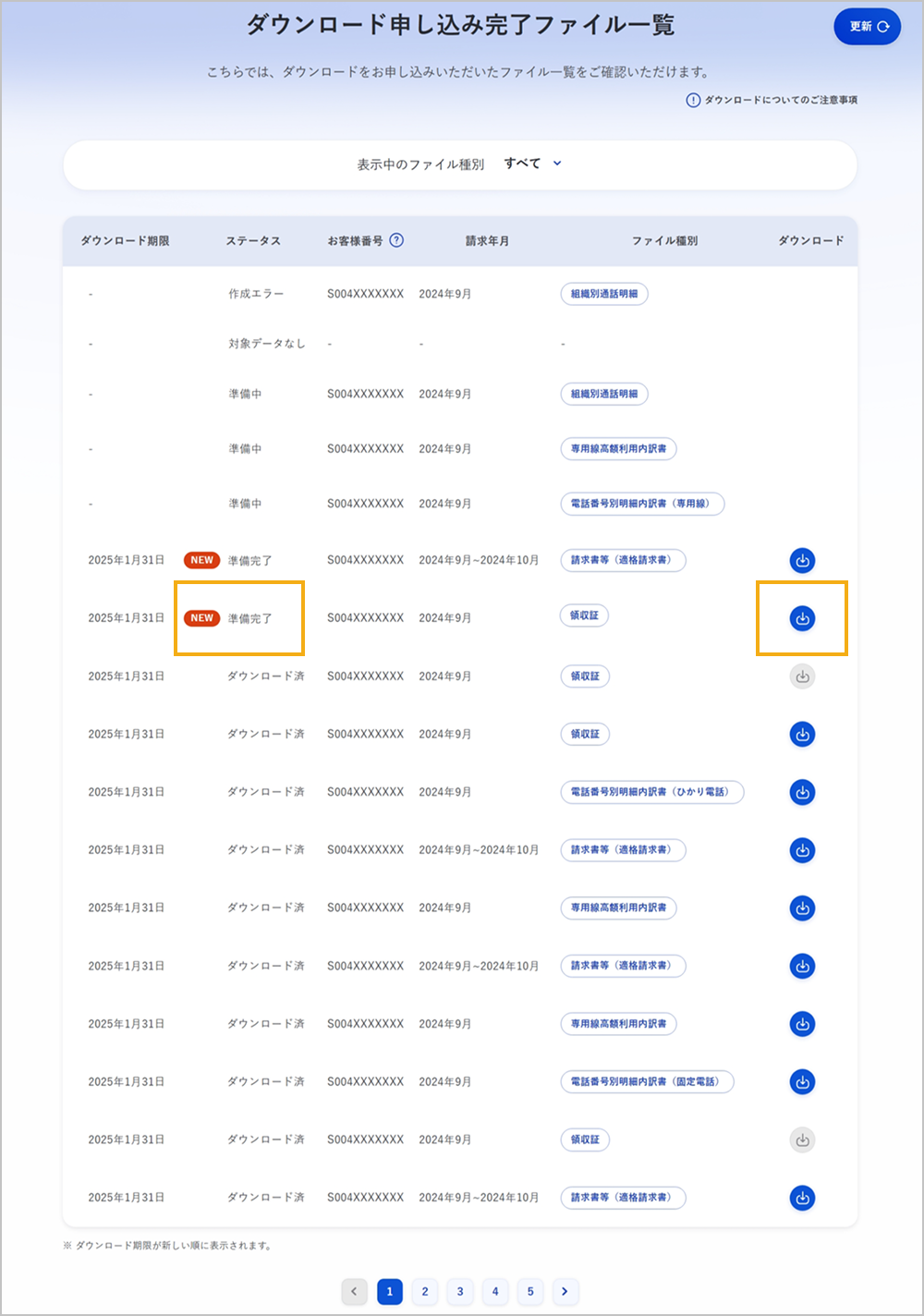
Task: Click the 請求書等 tag in the NEW row
Action: click(623, 560)
